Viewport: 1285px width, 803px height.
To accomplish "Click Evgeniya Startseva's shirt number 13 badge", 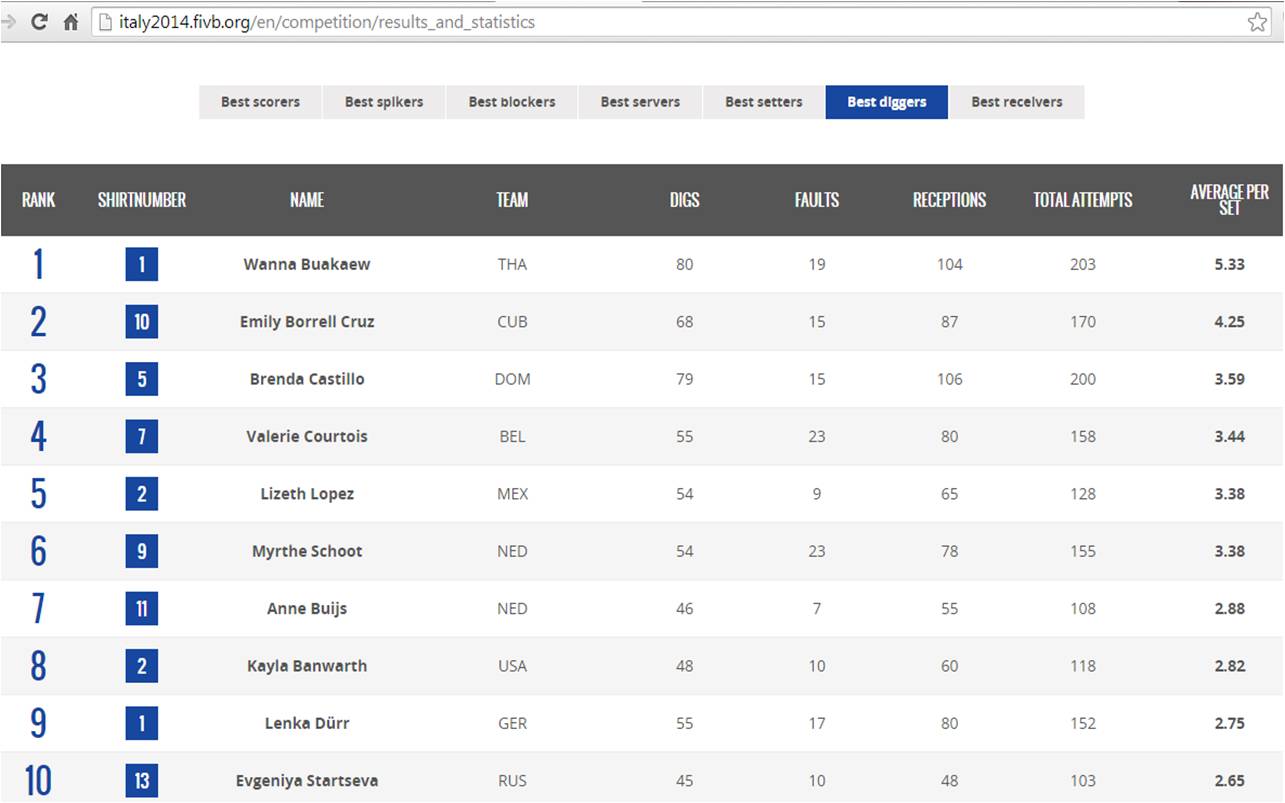I will (x=142, y=781).
